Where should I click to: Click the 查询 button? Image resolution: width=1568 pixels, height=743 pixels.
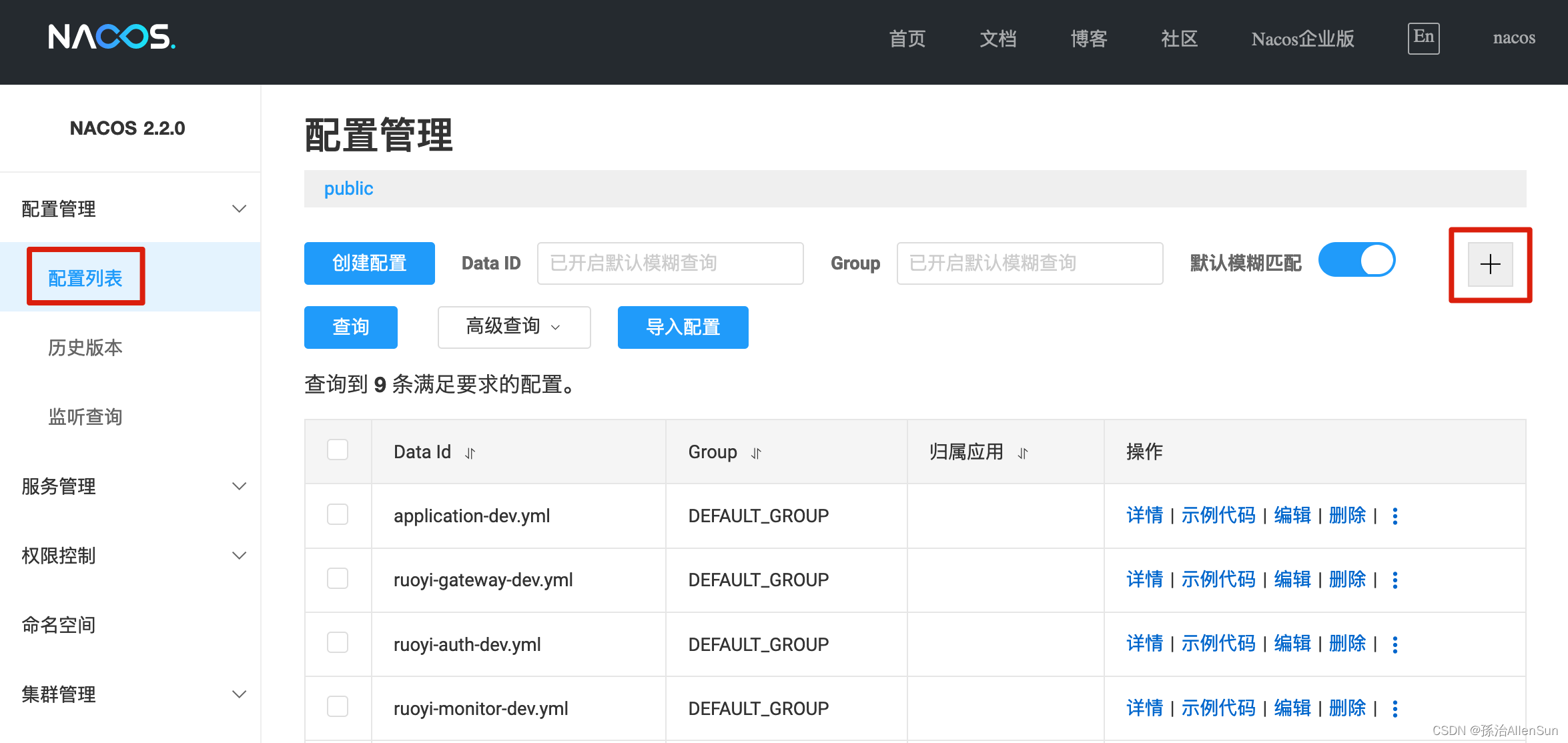point(350,327)
